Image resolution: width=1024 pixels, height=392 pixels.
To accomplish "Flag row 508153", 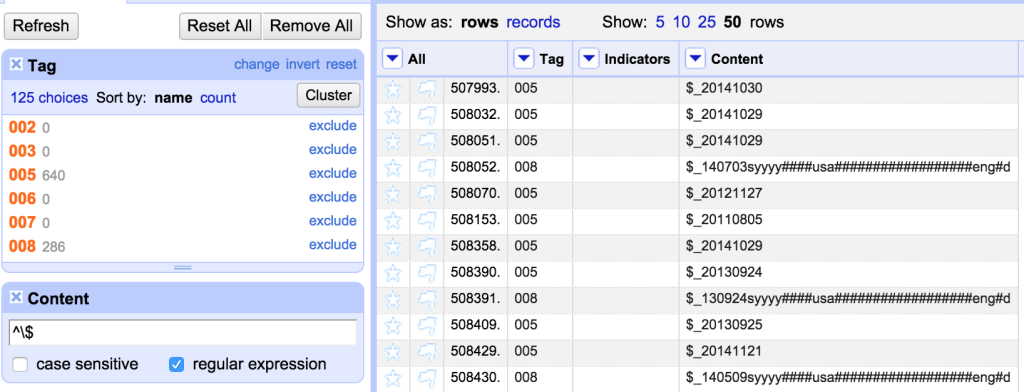I will [x=426, y=220].
